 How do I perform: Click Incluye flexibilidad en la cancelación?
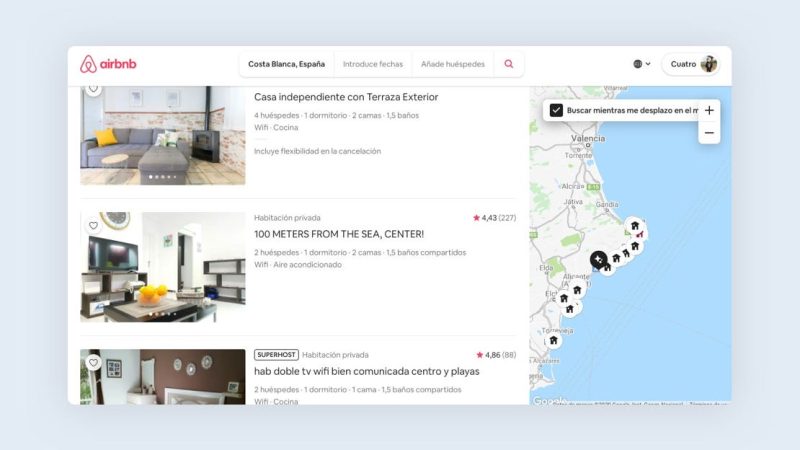(x=317, y=151)
